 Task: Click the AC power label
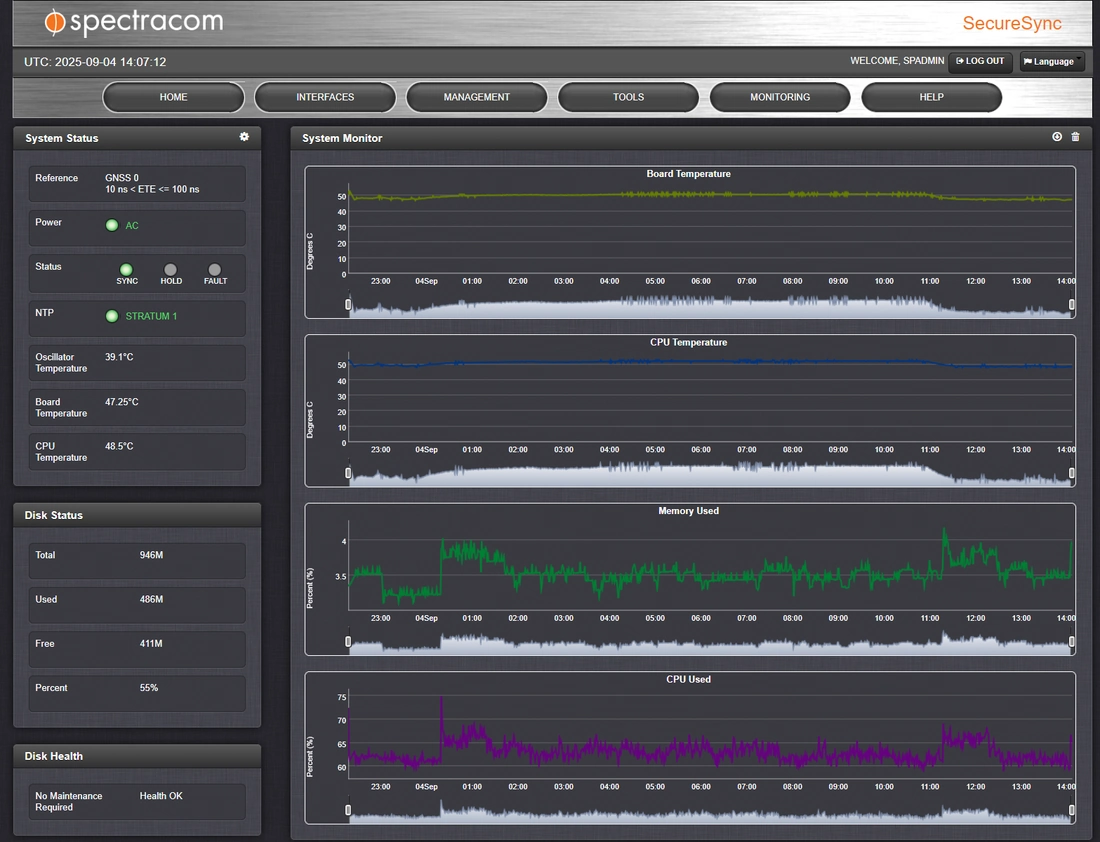pyautogui.click(x=132, y=225)
